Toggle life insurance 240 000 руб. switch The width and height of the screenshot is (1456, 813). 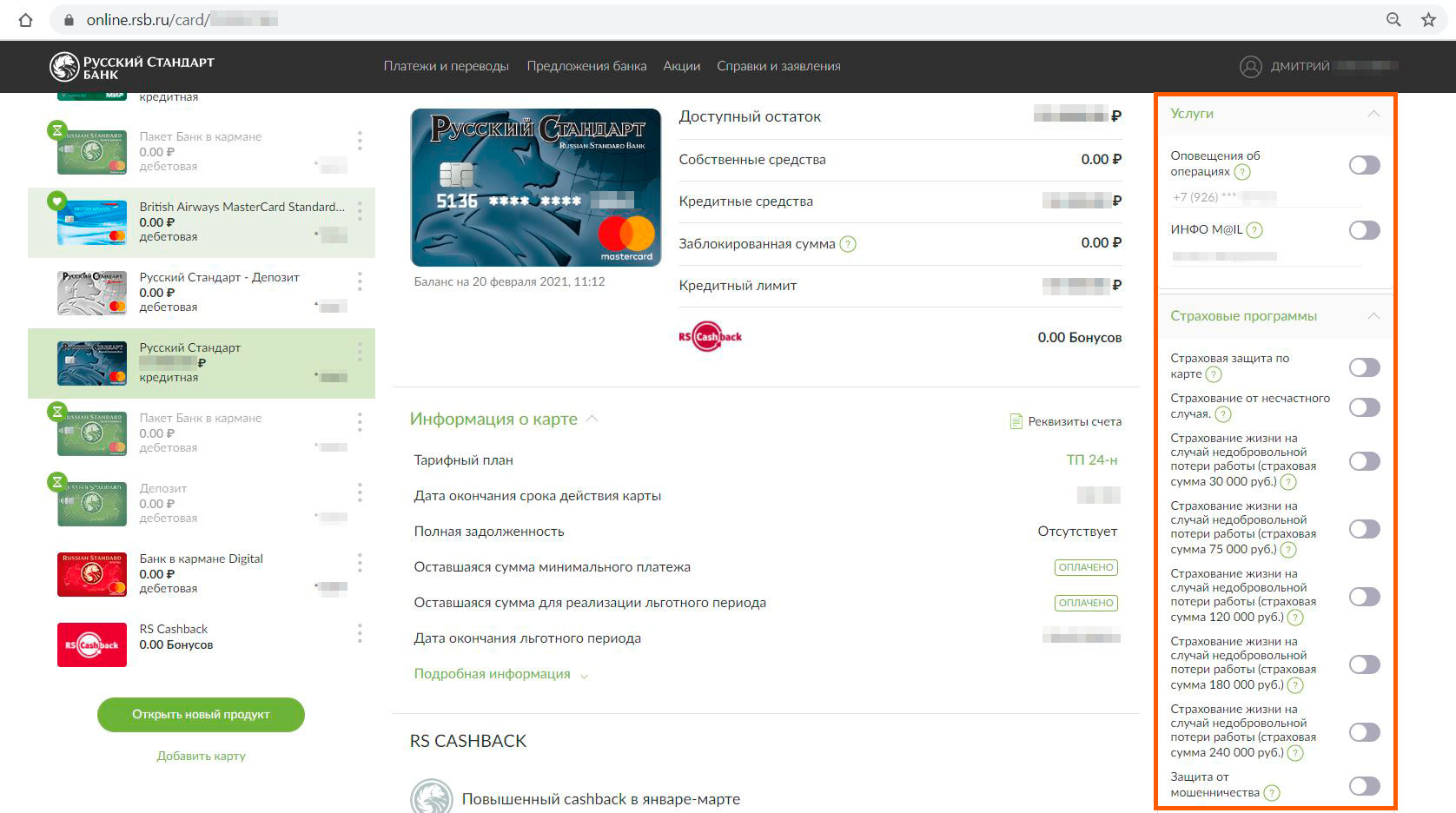[1364, 732]
